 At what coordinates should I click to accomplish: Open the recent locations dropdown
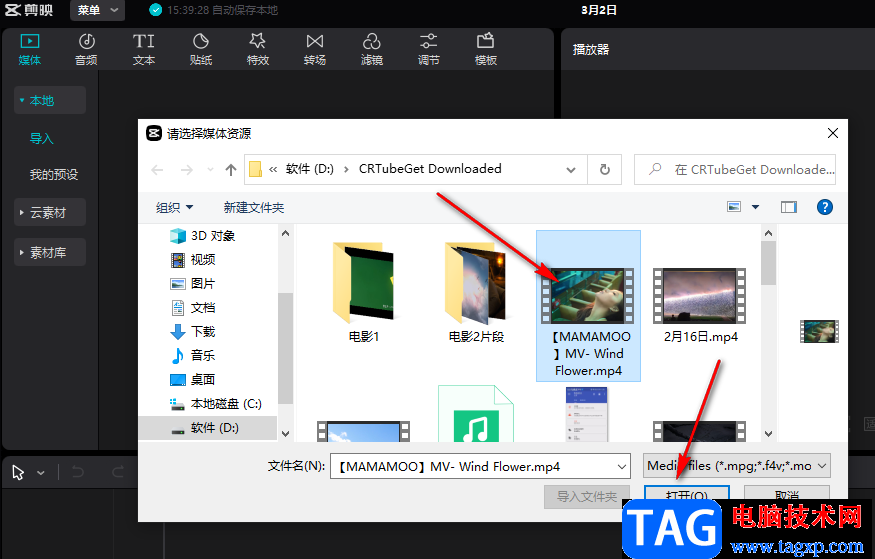210,170
